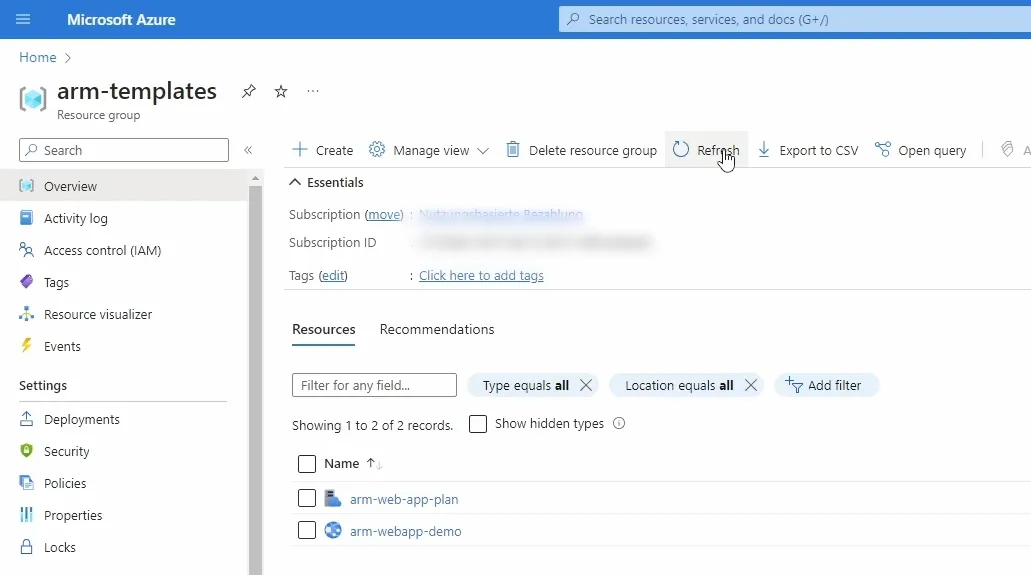Open the arm-webapp-demo resource

(x=405, y=532)
